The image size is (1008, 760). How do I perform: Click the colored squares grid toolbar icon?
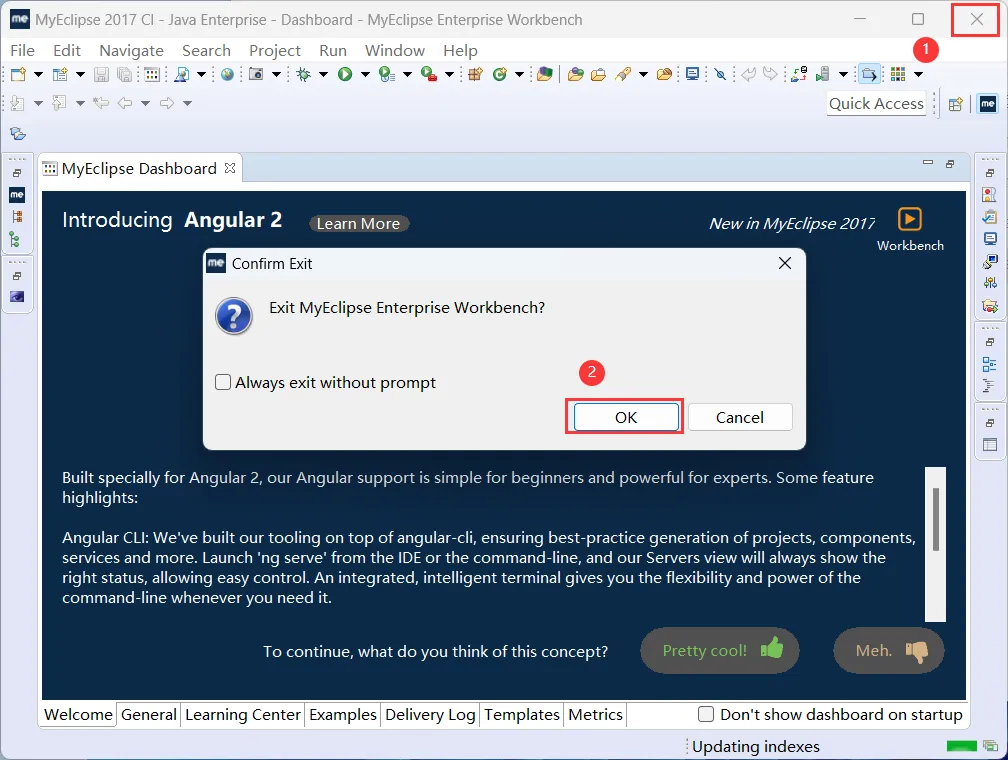pyautogui.click(x=898, y=75)
